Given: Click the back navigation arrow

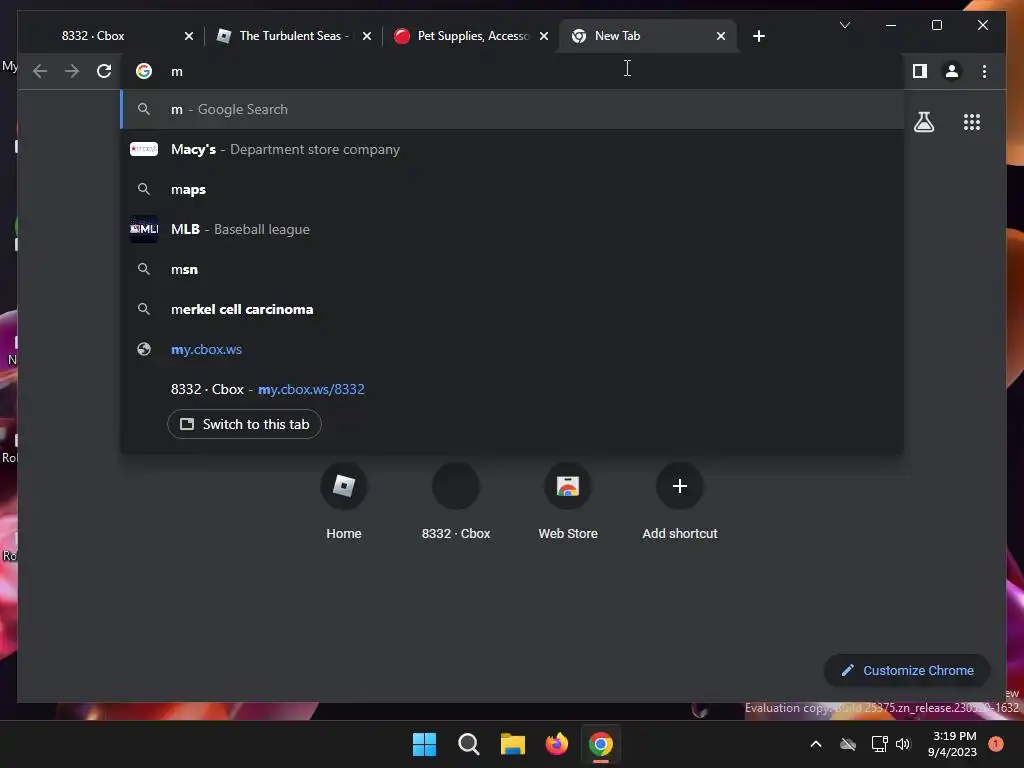Looking at the screenshot, I should pyautogui.click(x=40, y=71).
